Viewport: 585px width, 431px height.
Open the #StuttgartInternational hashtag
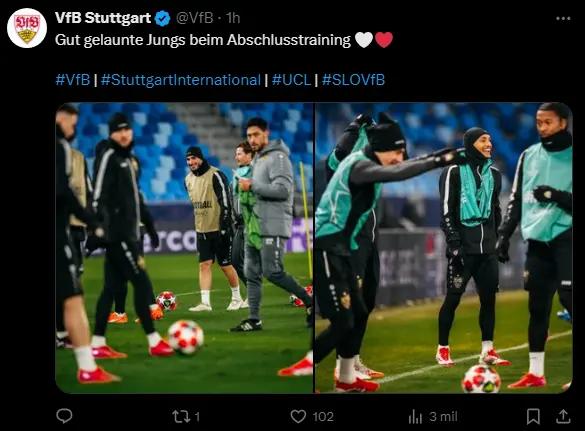[x=181, y=80]
